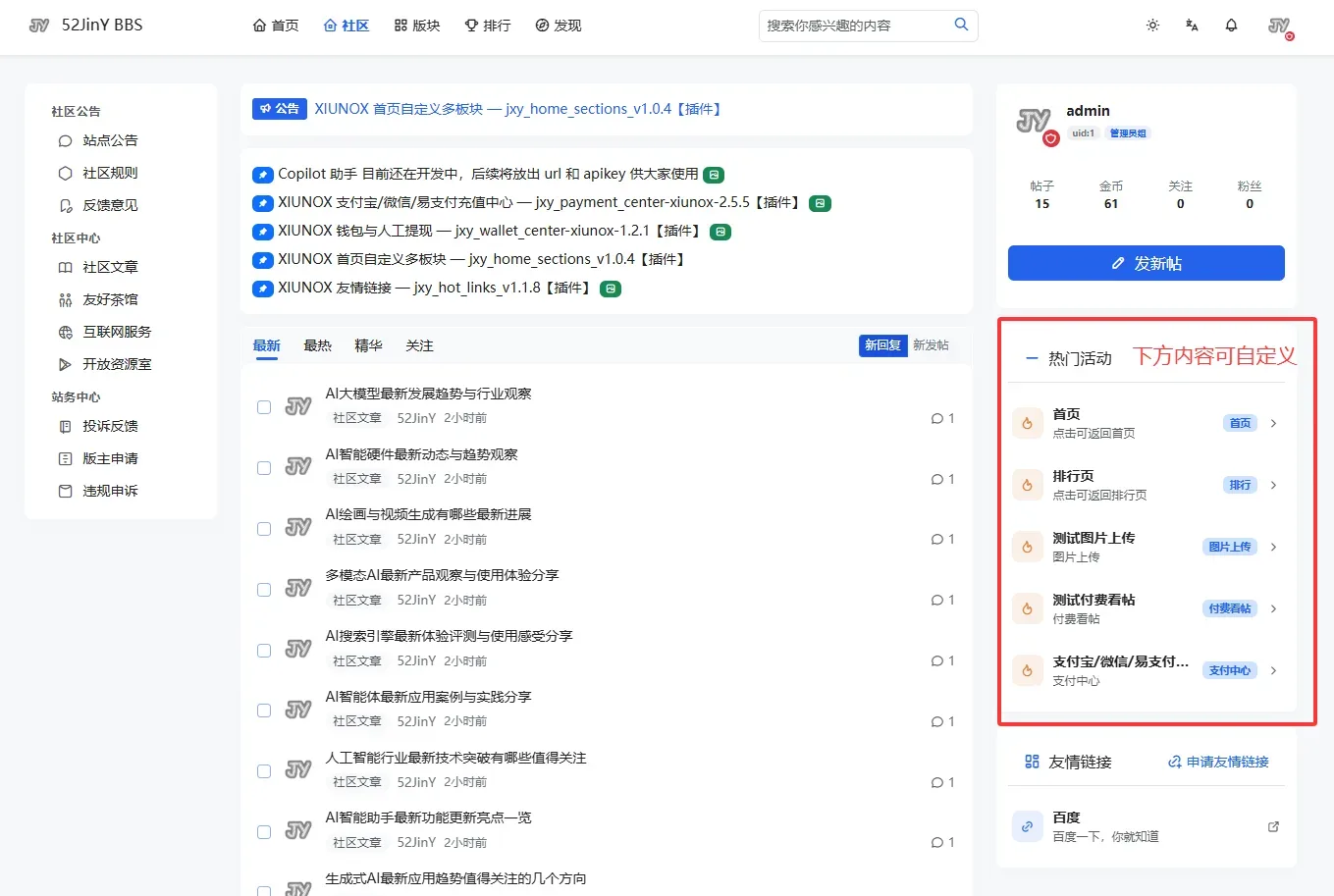Go to 首页 in top navigation

pos(276,26)
